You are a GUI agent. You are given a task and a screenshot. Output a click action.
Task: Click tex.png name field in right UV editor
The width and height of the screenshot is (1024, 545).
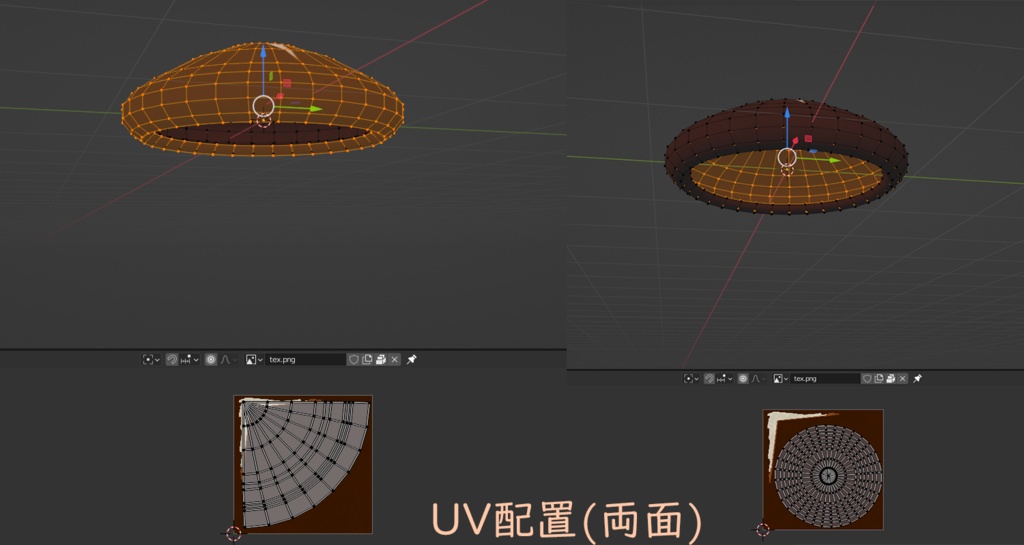(x=825, y=379)
